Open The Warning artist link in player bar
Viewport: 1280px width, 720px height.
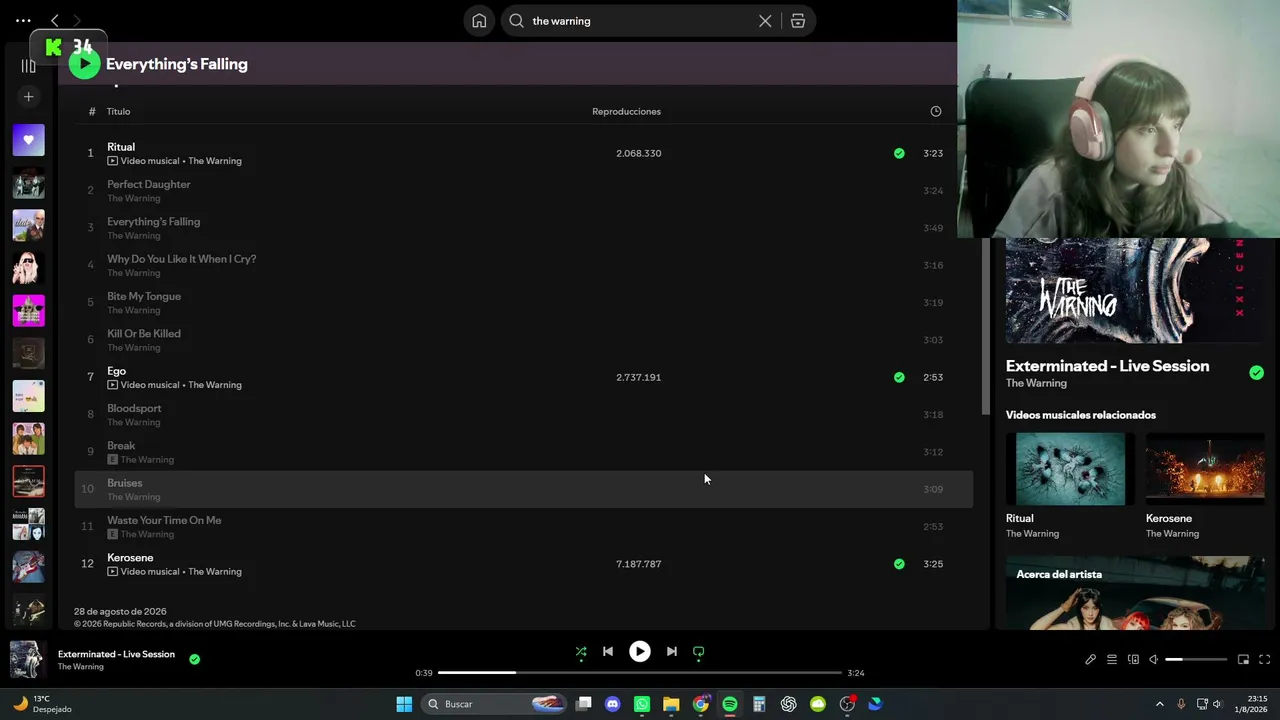(81, 667)
